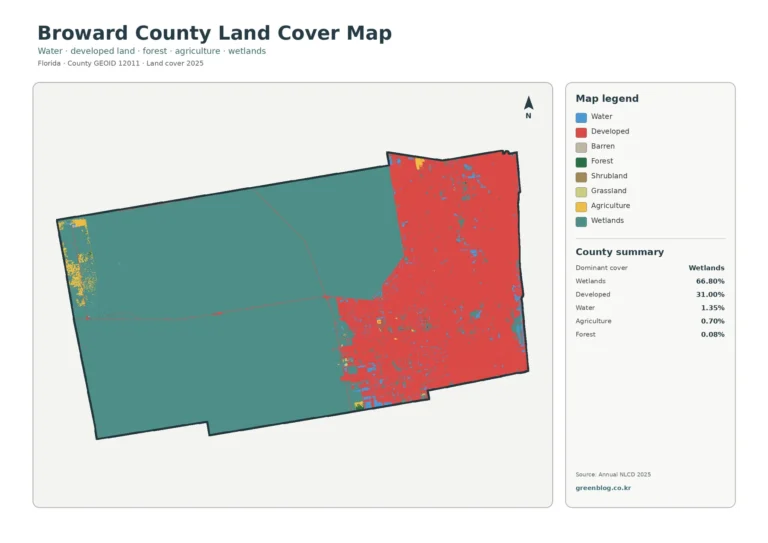The image size is (768, 543).
Task: Select the Agriculture yellow legend swatch
Action: pyautogui.click(x=581, y=207)
